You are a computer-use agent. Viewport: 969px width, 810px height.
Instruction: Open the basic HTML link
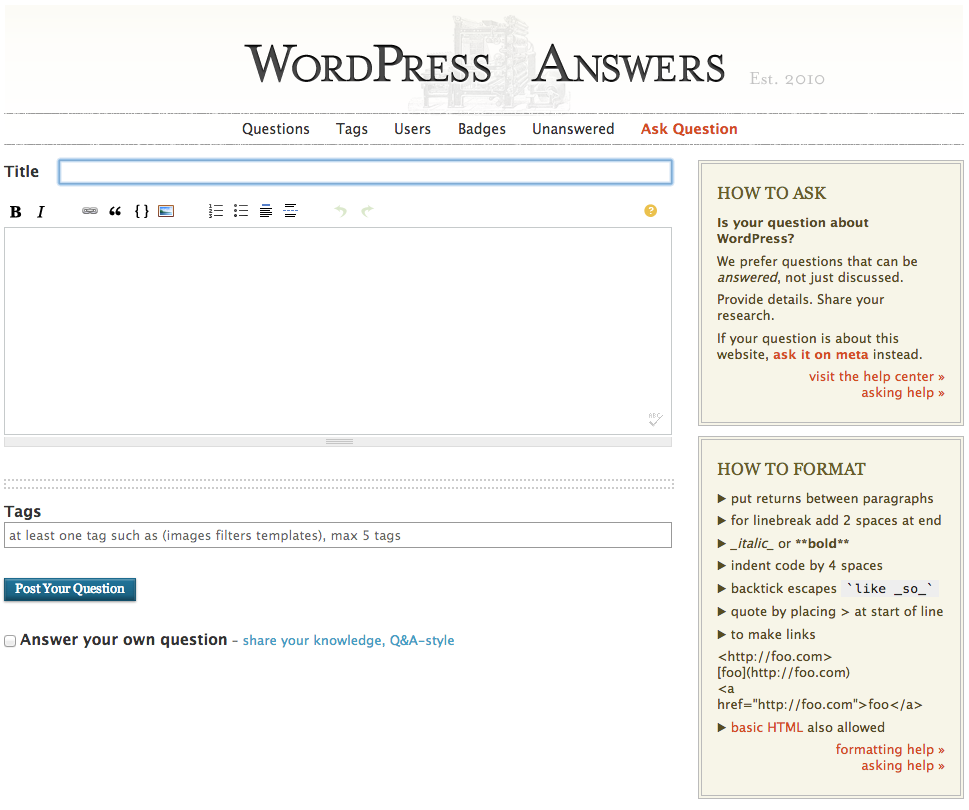click(x=766, y=727)
